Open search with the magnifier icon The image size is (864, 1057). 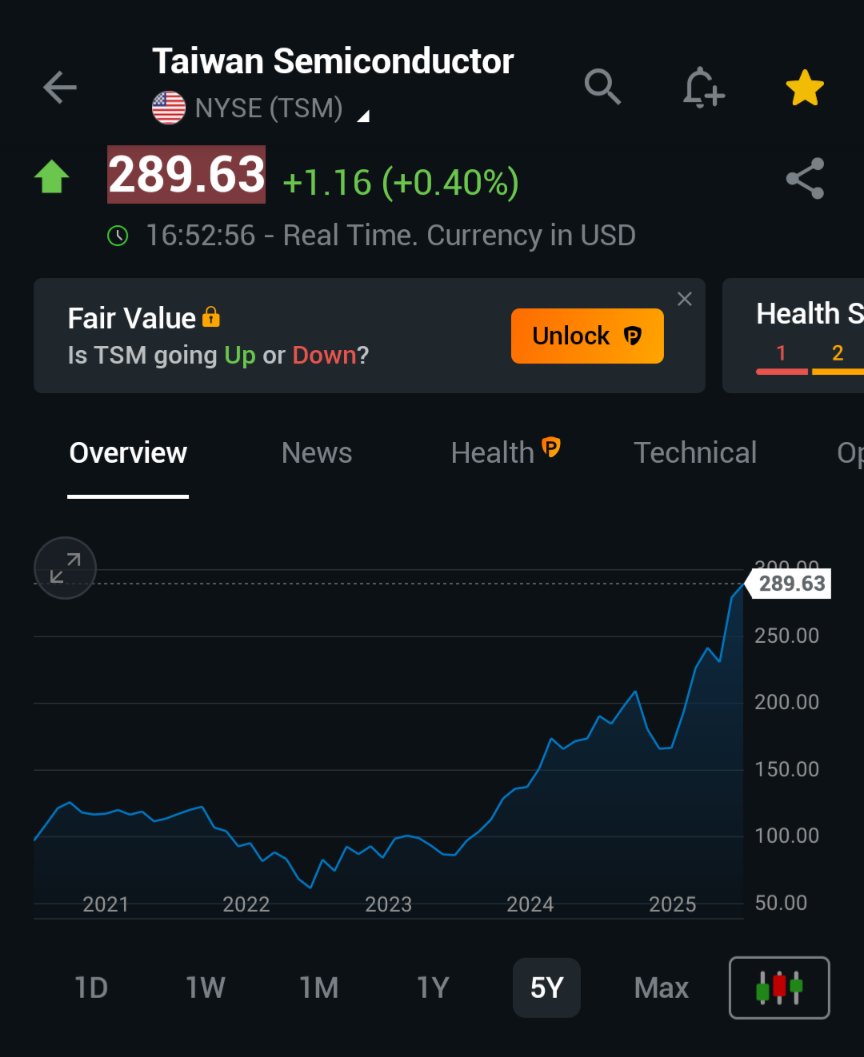(x=602, y=86)
